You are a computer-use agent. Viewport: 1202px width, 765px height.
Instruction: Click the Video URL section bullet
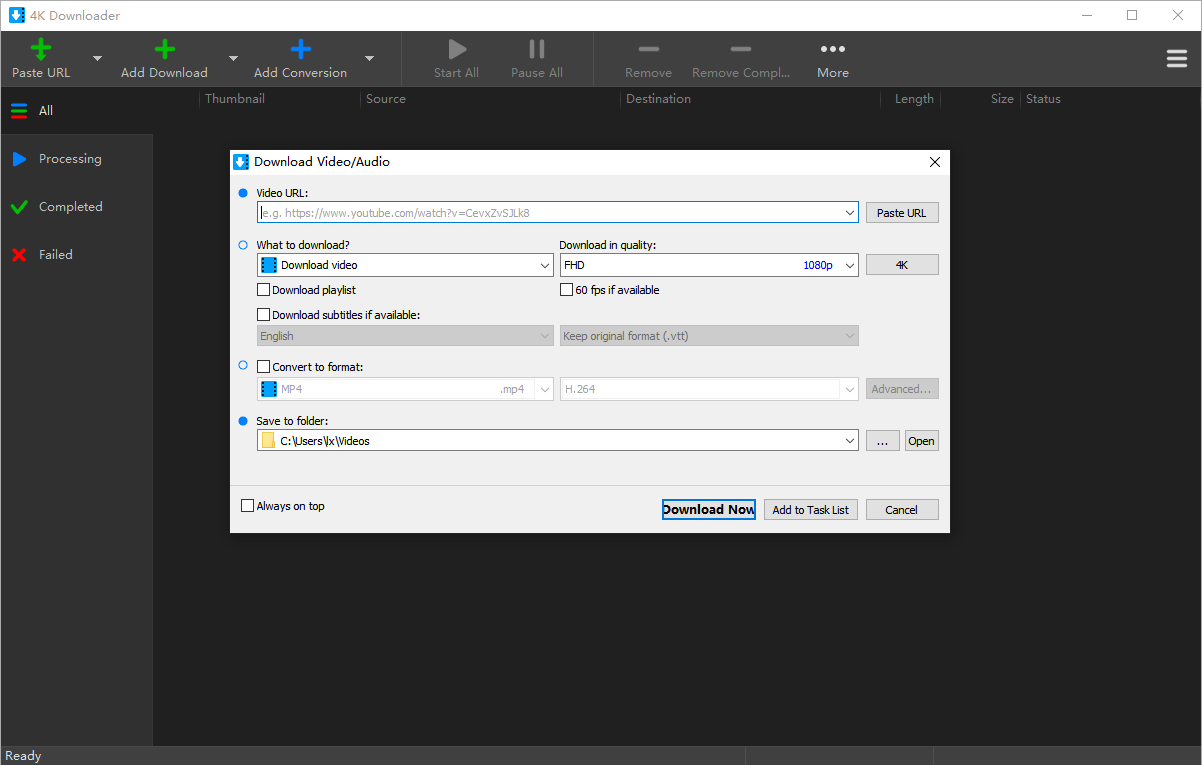pyautogui.click(x=243, y=192)
